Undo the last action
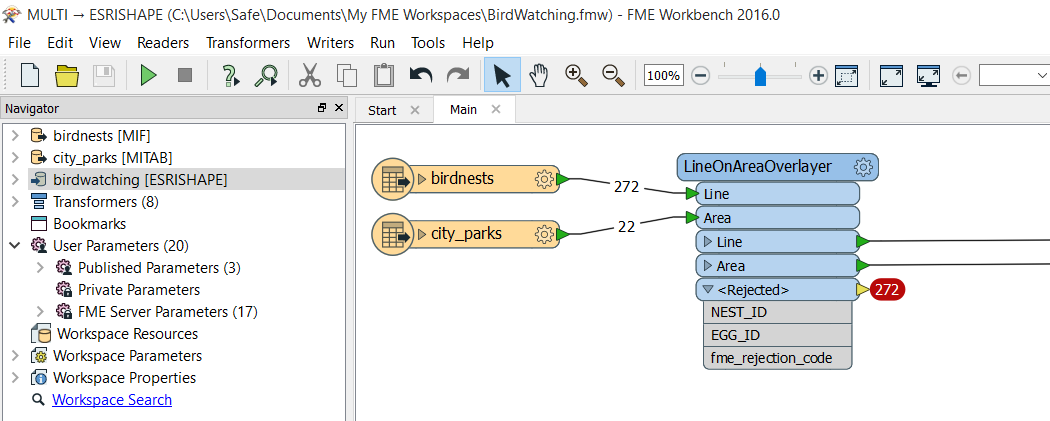Screen dimensions: 1050x421 click(x=421, y=74)
